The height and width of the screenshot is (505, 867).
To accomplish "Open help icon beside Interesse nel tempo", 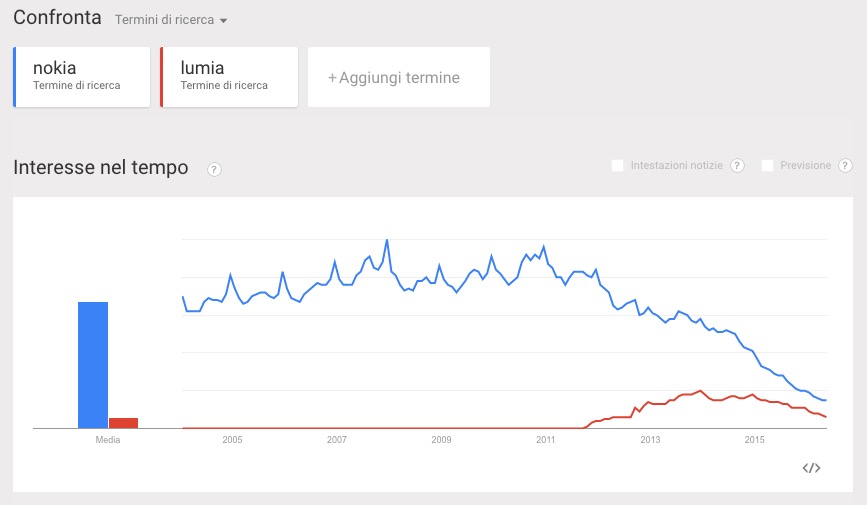I will tap(214, 170).
